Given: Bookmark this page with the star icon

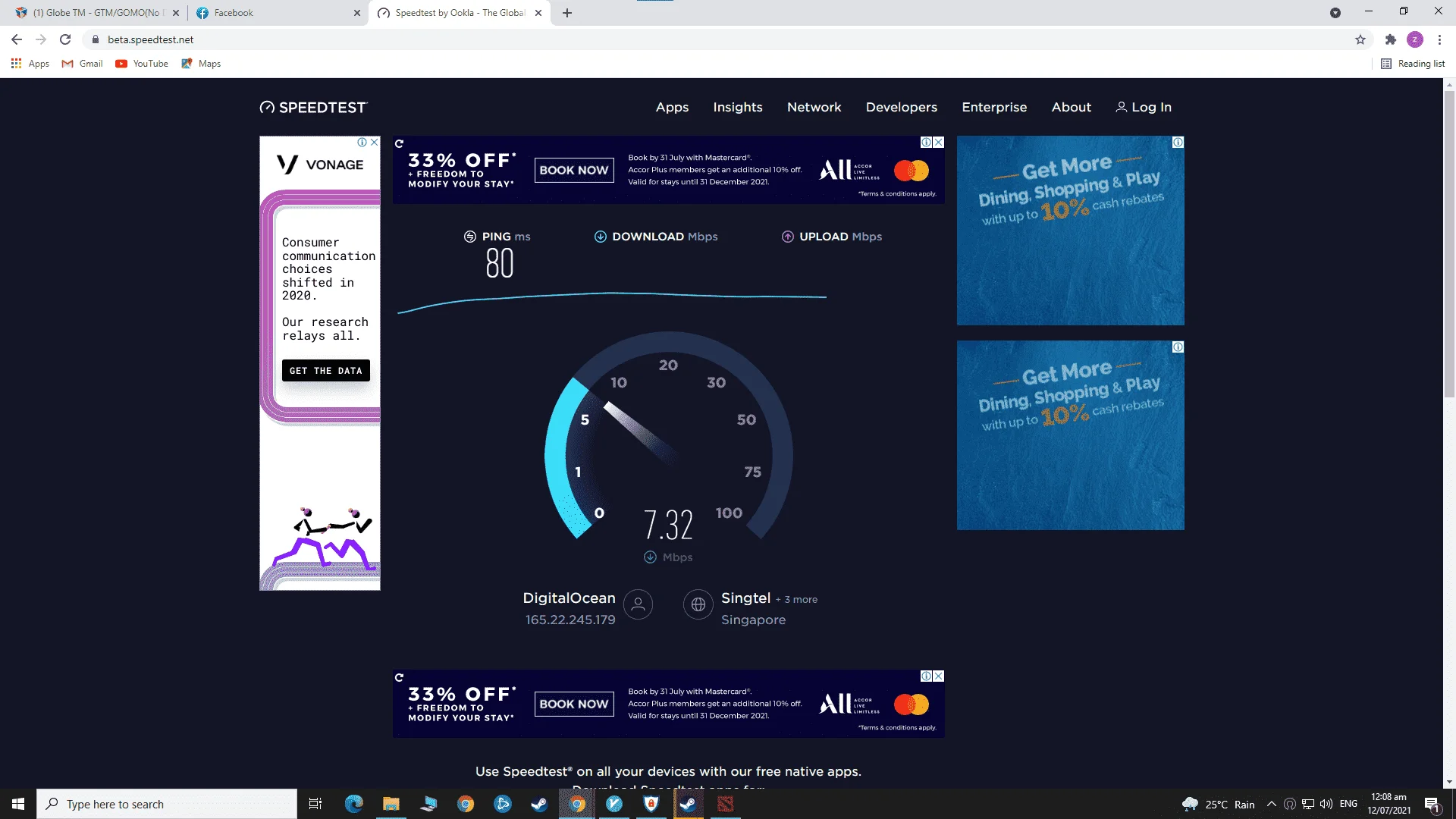Looking at the screenshot, I should tap(1360, 39).
